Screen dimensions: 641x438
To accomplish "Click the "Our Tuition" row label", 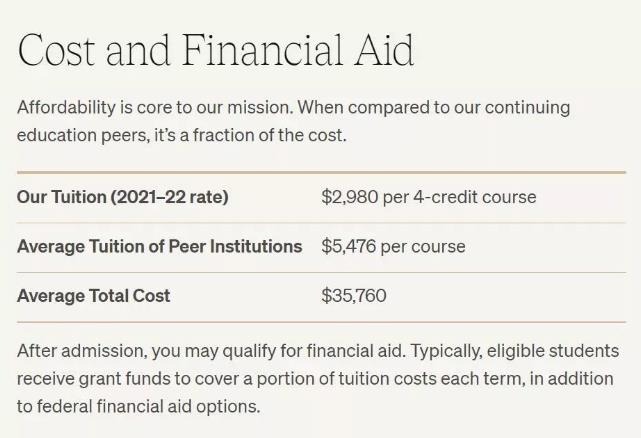I will click(x=62, y=197).
